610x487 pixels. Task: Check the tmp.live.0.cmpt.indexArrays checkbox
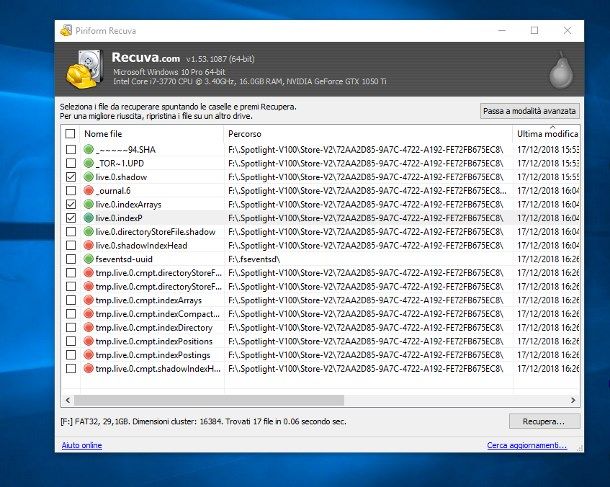[71, 300]
